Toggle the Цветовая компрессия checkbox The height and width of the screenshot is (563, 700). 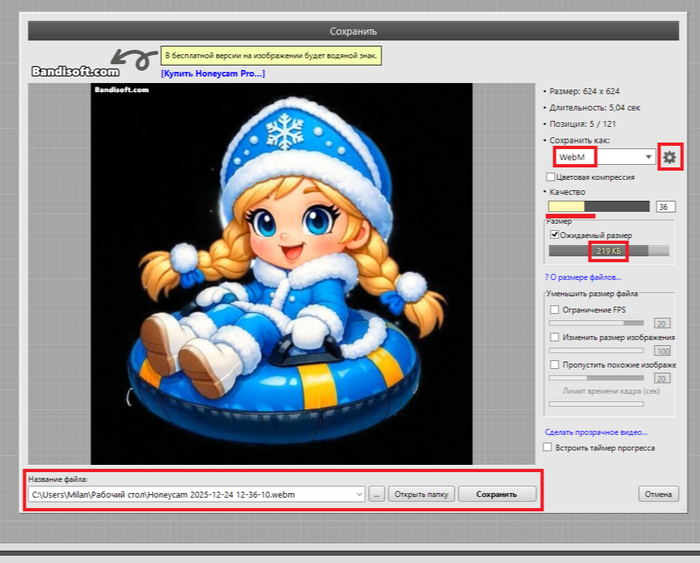[551, 177]
